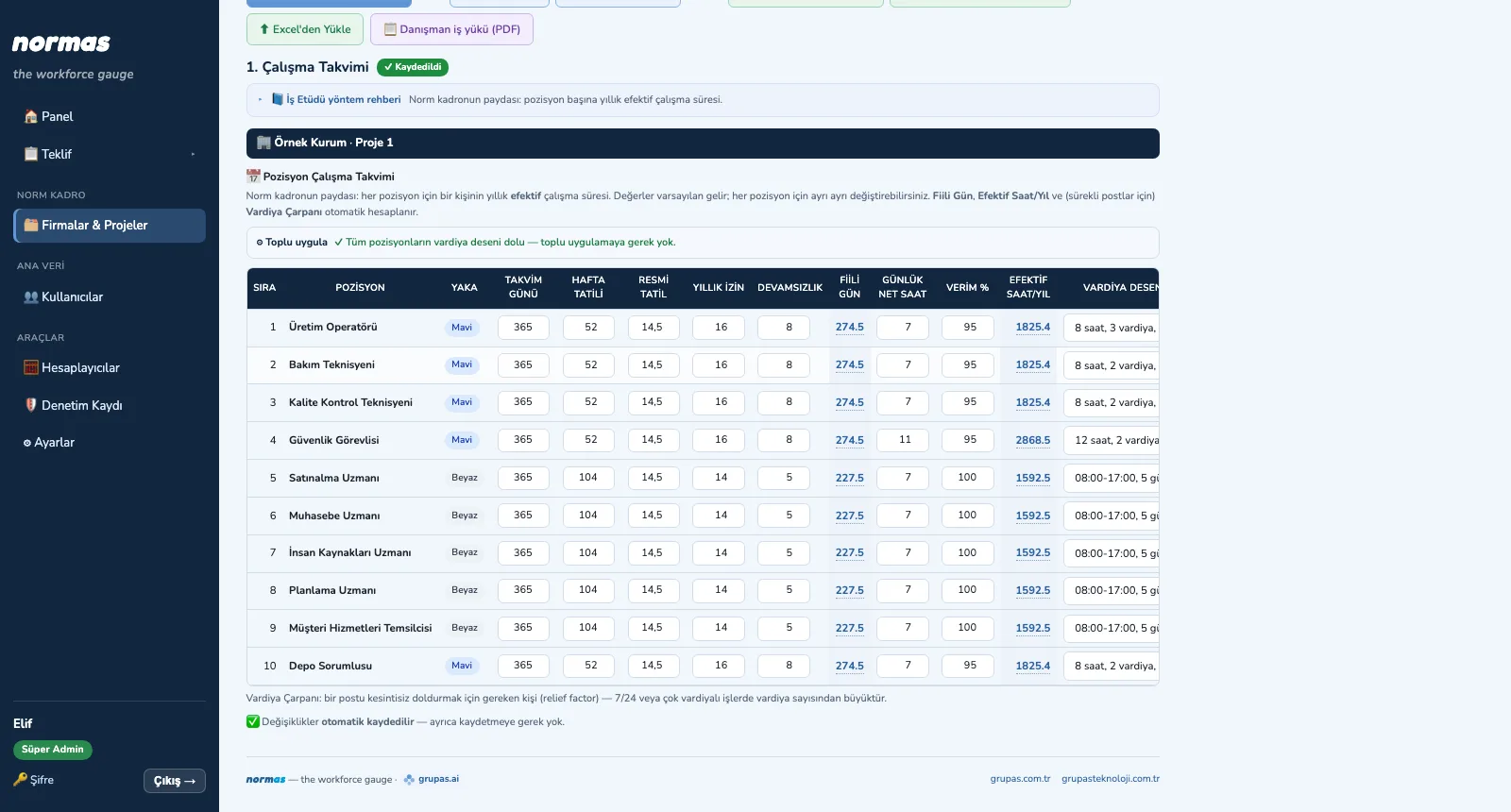
Task: Download Danışman iş yükü PDF
Action: [451, 29]
